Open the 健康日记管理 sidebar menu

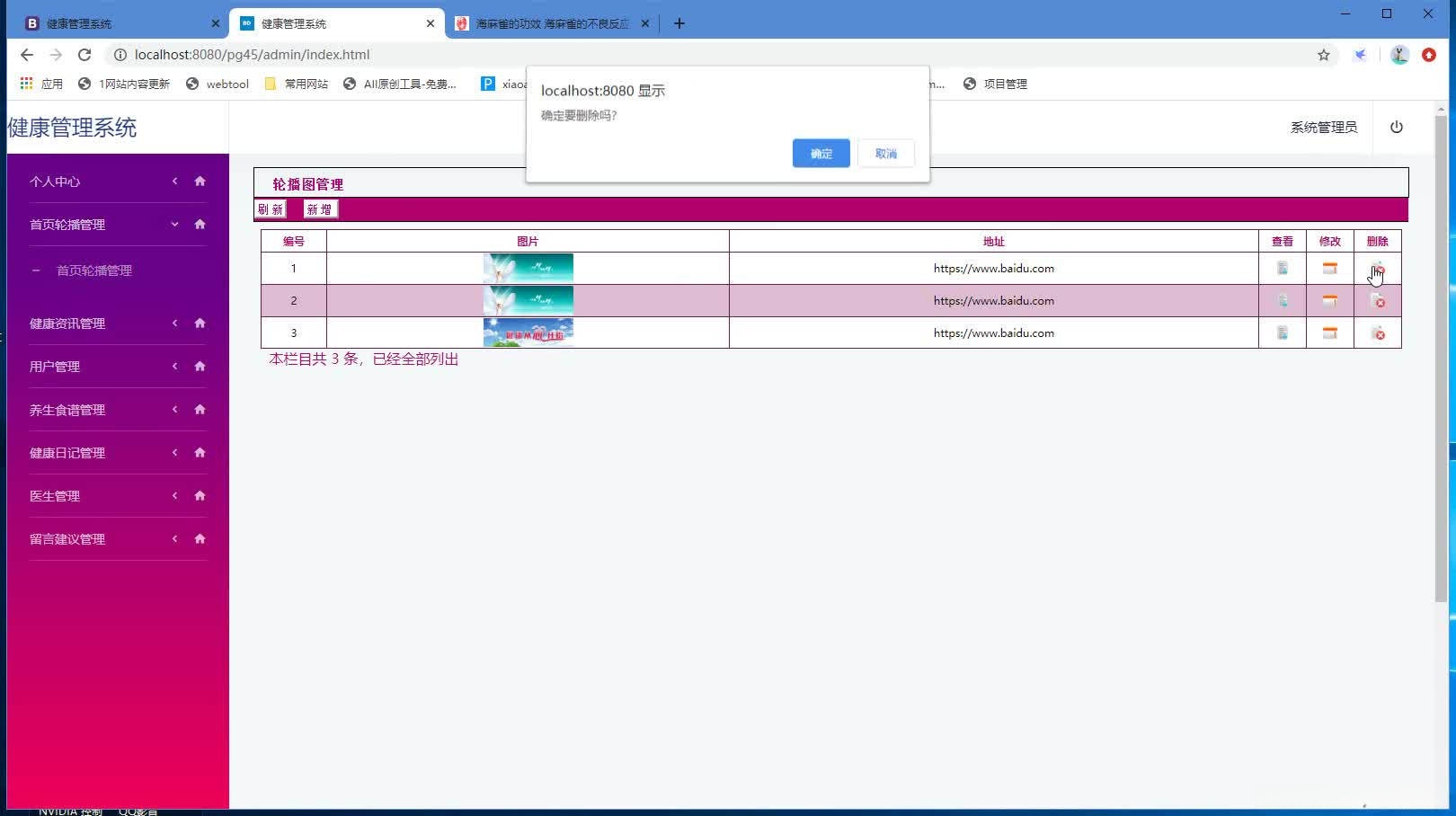(67, 453)
